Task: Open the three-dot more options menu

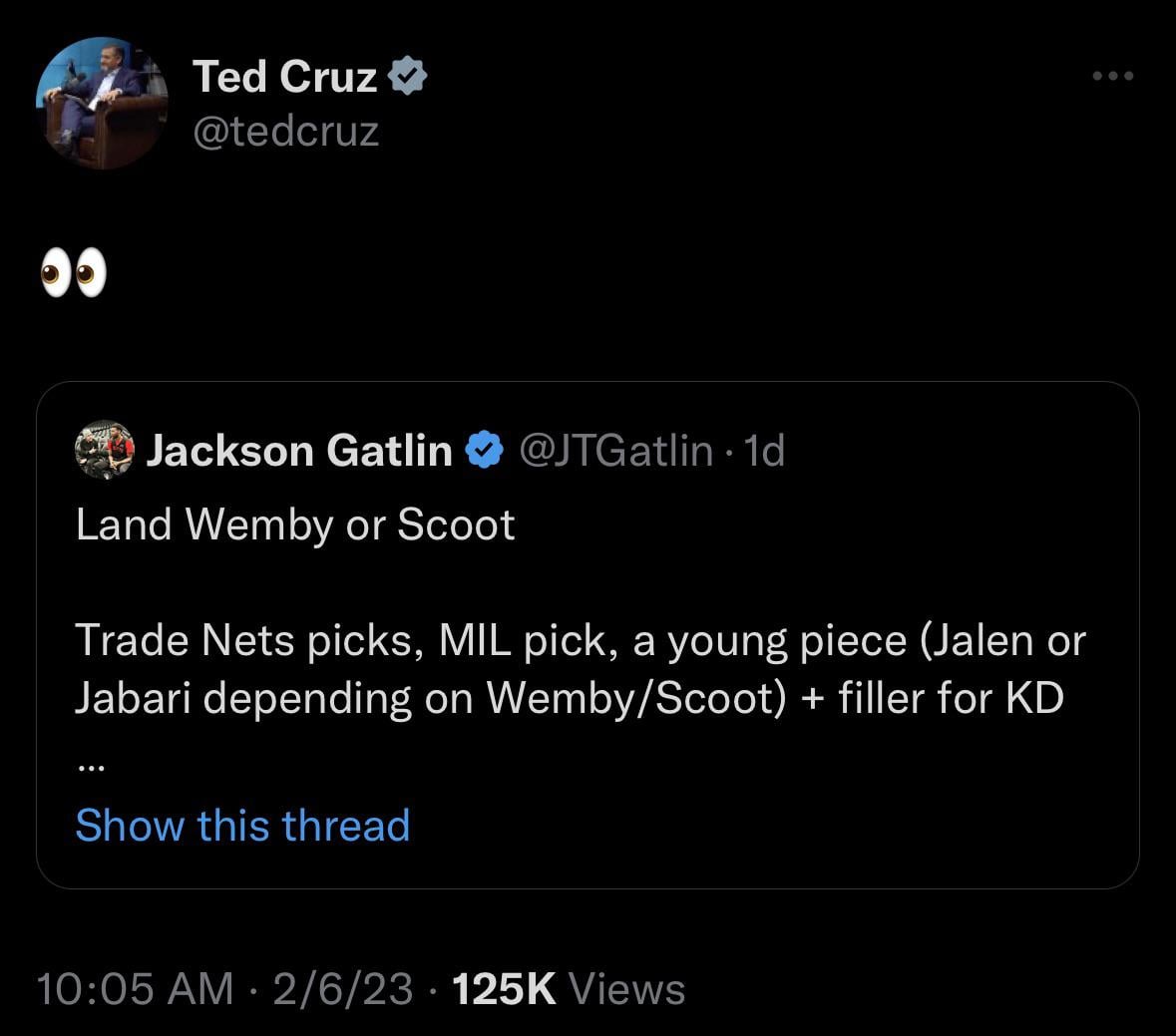Action: tap(1113, 76)
